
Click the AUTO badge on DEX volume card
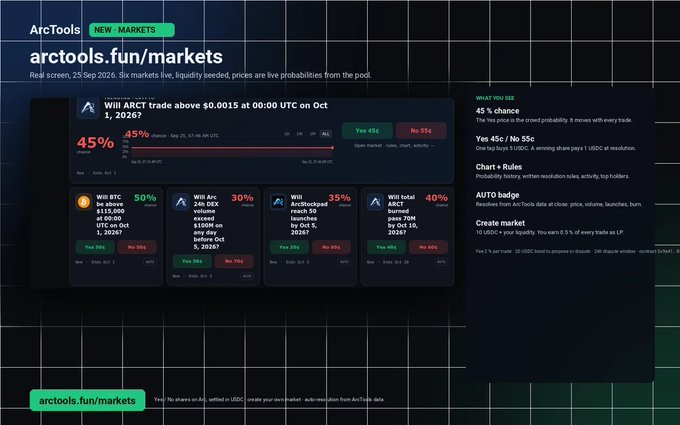tap(247, 276)
